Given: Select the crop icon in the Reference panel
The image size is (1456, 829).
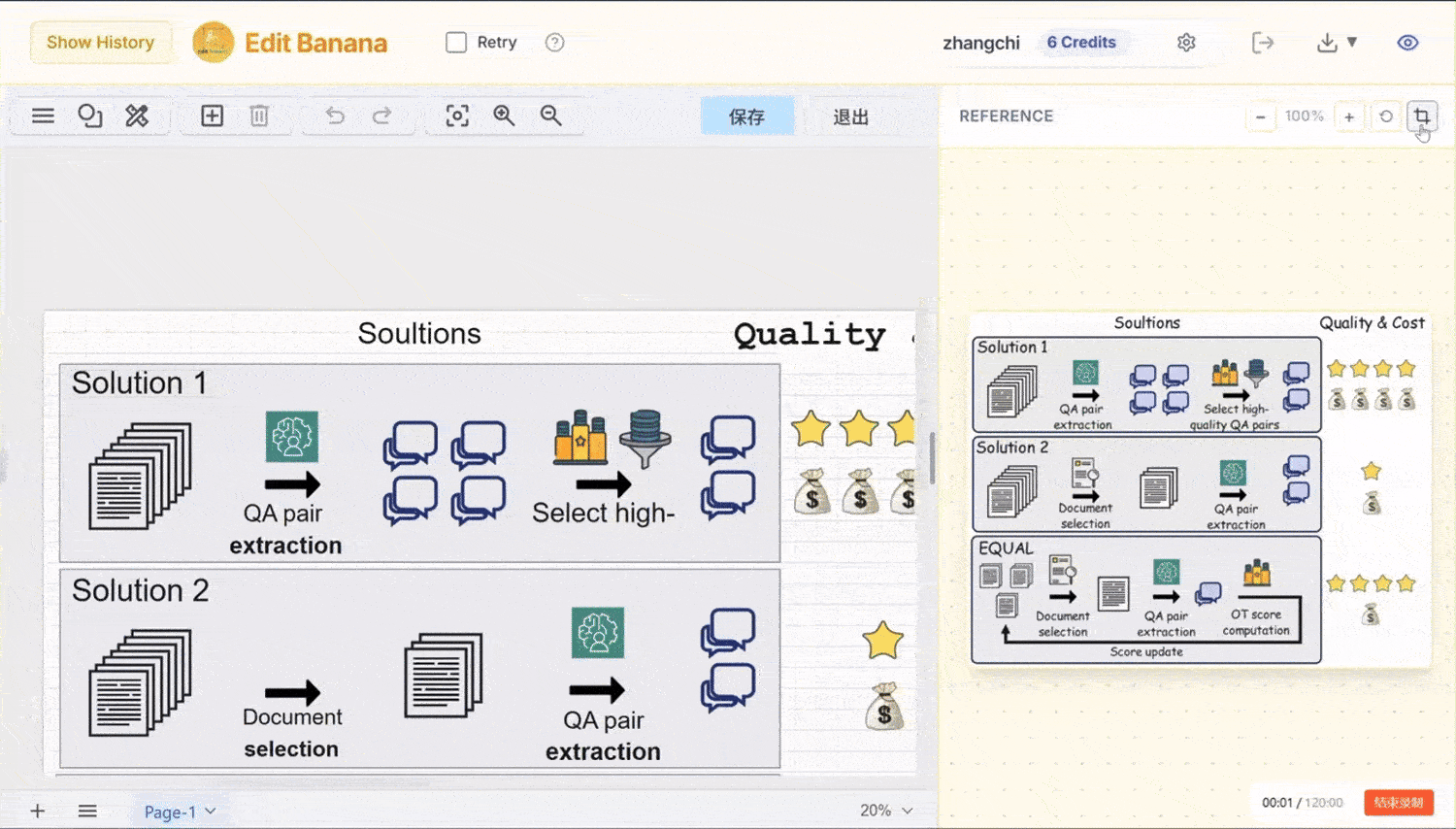Looking at the screenshot, I should click(1421, 116).
